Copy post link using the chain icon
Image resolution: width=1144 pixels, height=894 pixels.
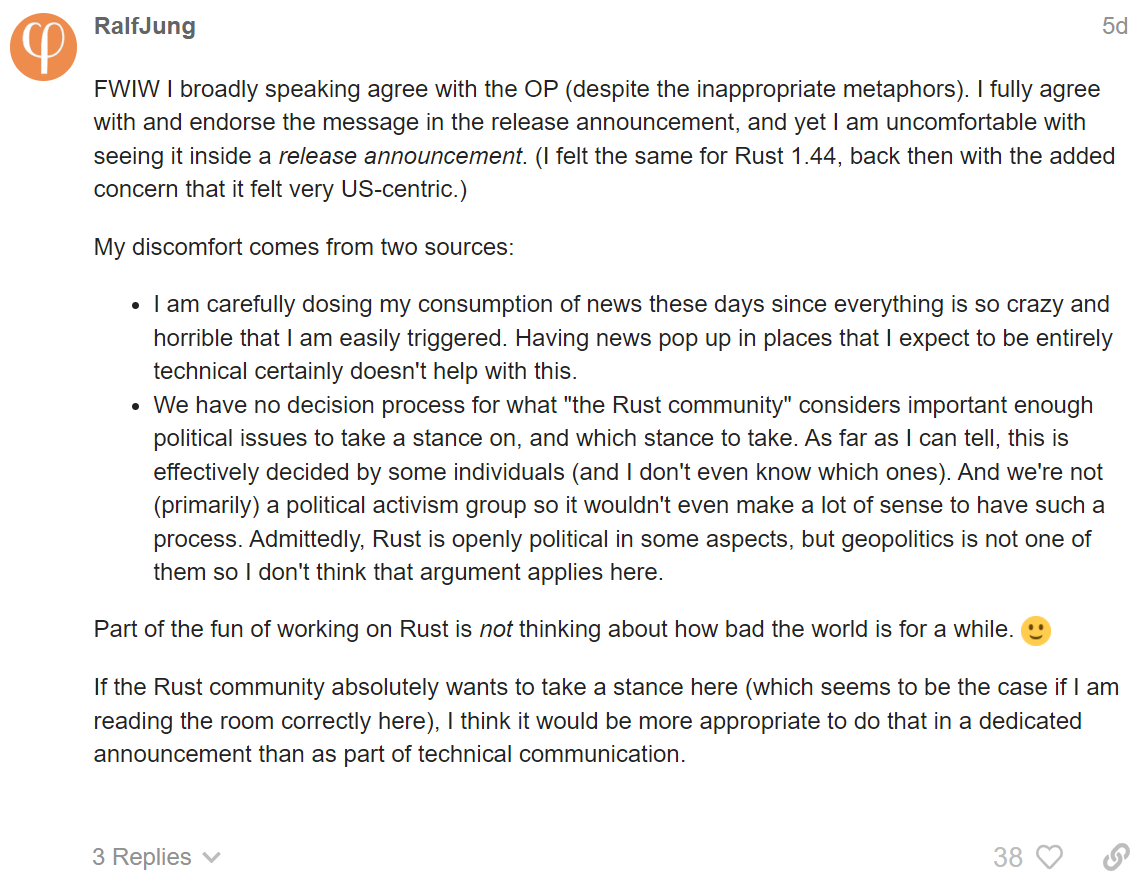point(1116,857)
